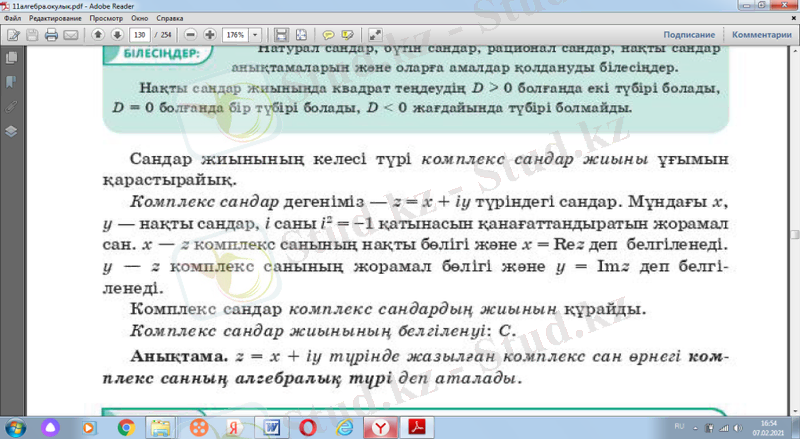Go to next page with down arrow
The image size is (800, 439).
(x=115, y=34)
